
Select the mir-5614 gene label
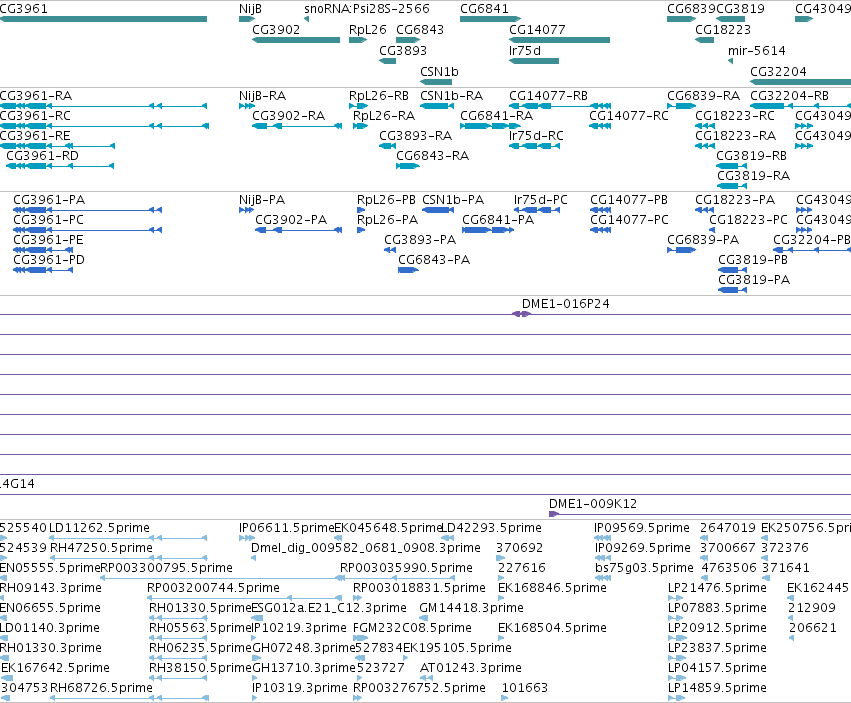[x=757, y=50]
